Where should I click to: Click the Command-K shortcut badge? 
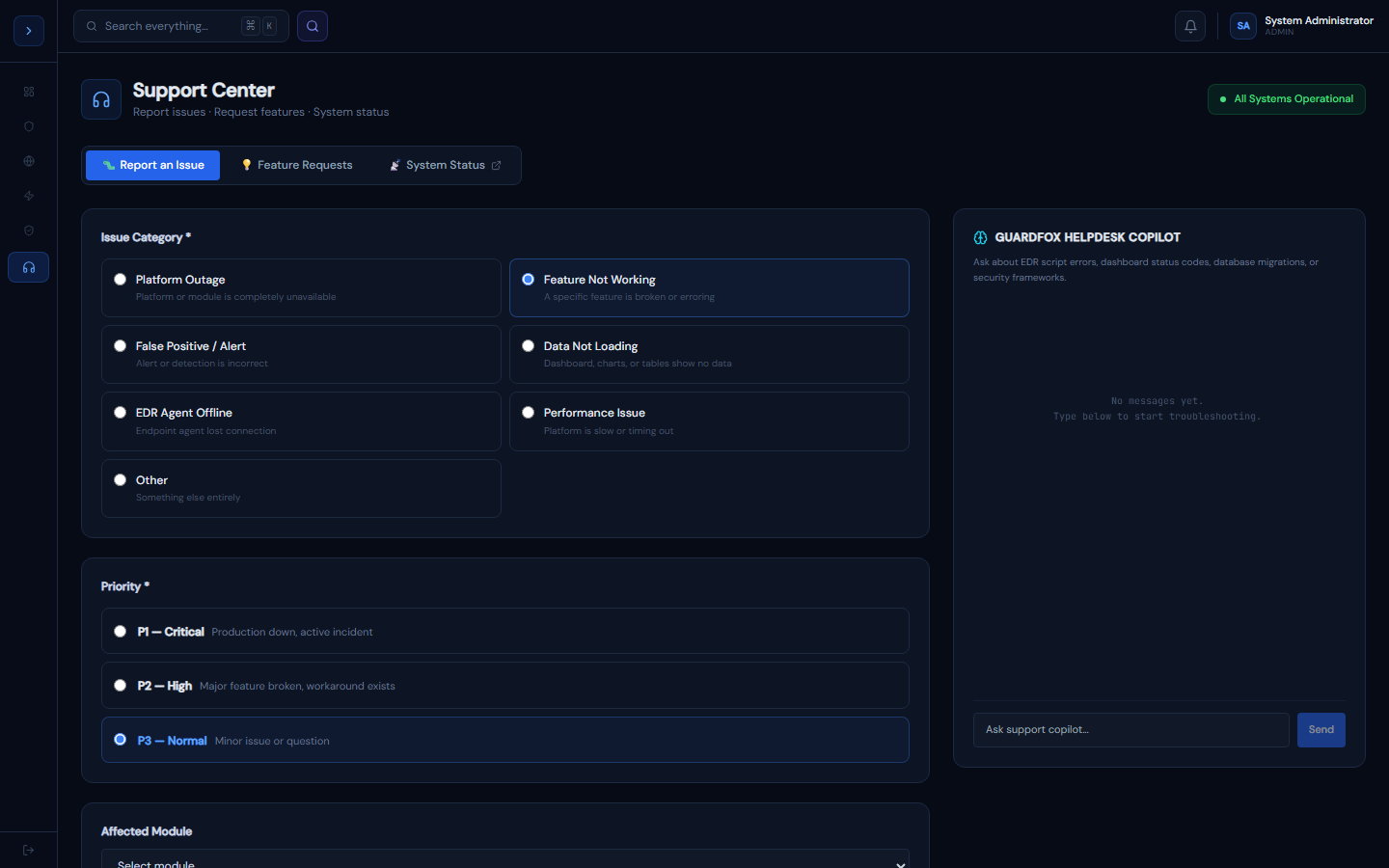coord(259,26)
